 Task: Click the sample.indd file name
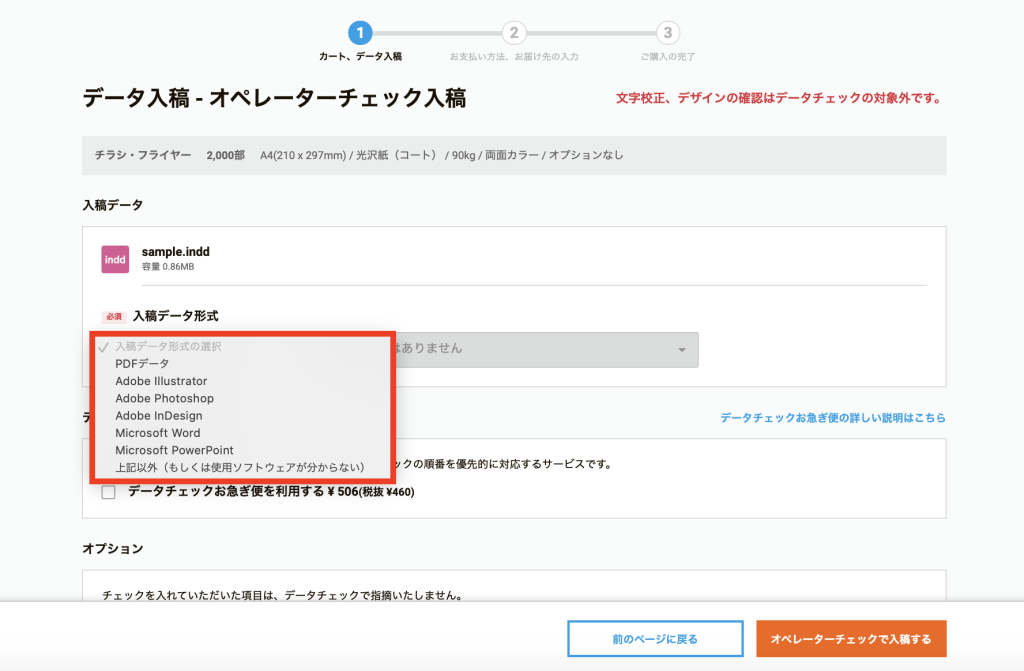pos(176,252)
